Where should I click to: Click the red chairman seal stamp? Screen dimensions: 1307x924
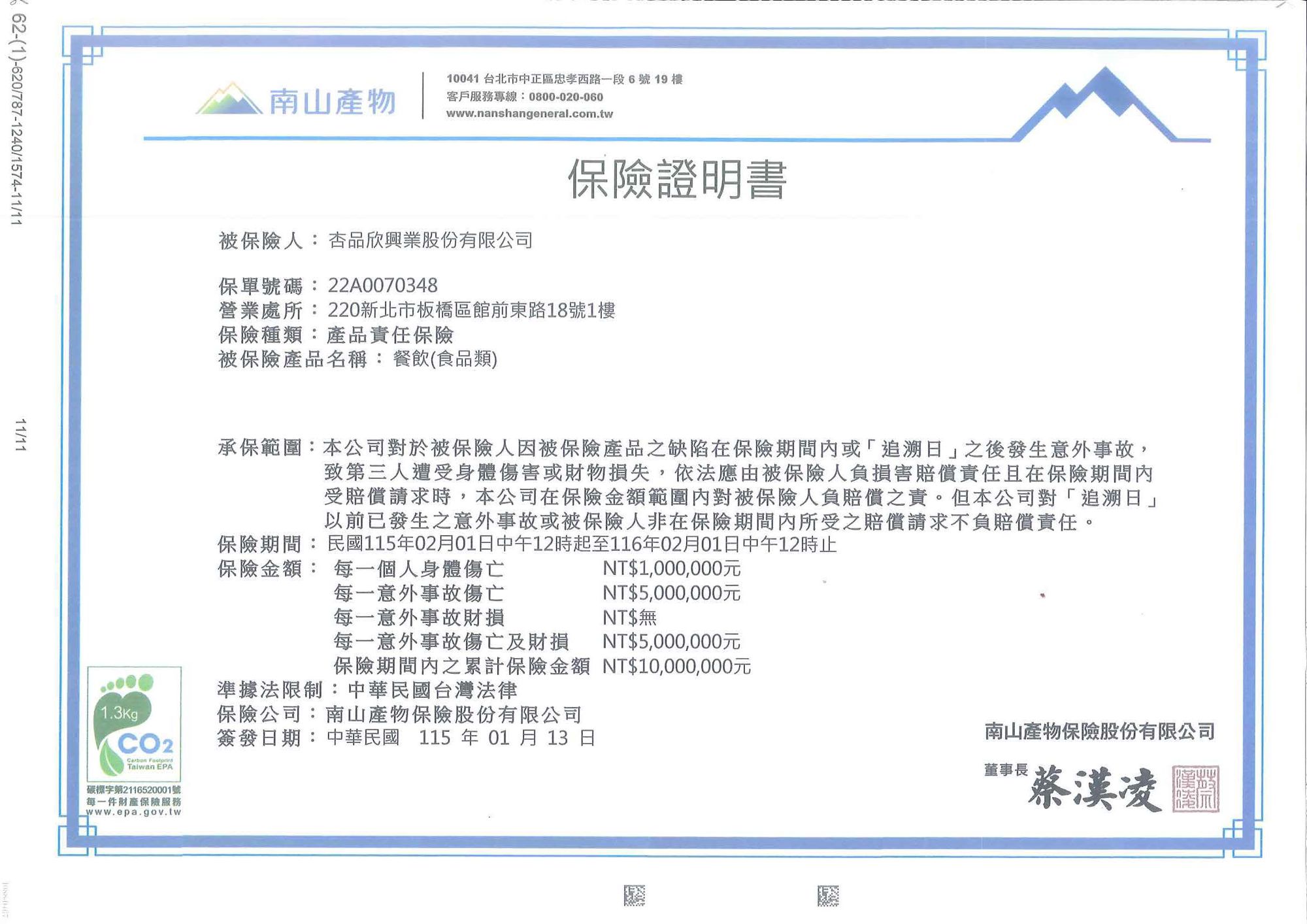1195,789
